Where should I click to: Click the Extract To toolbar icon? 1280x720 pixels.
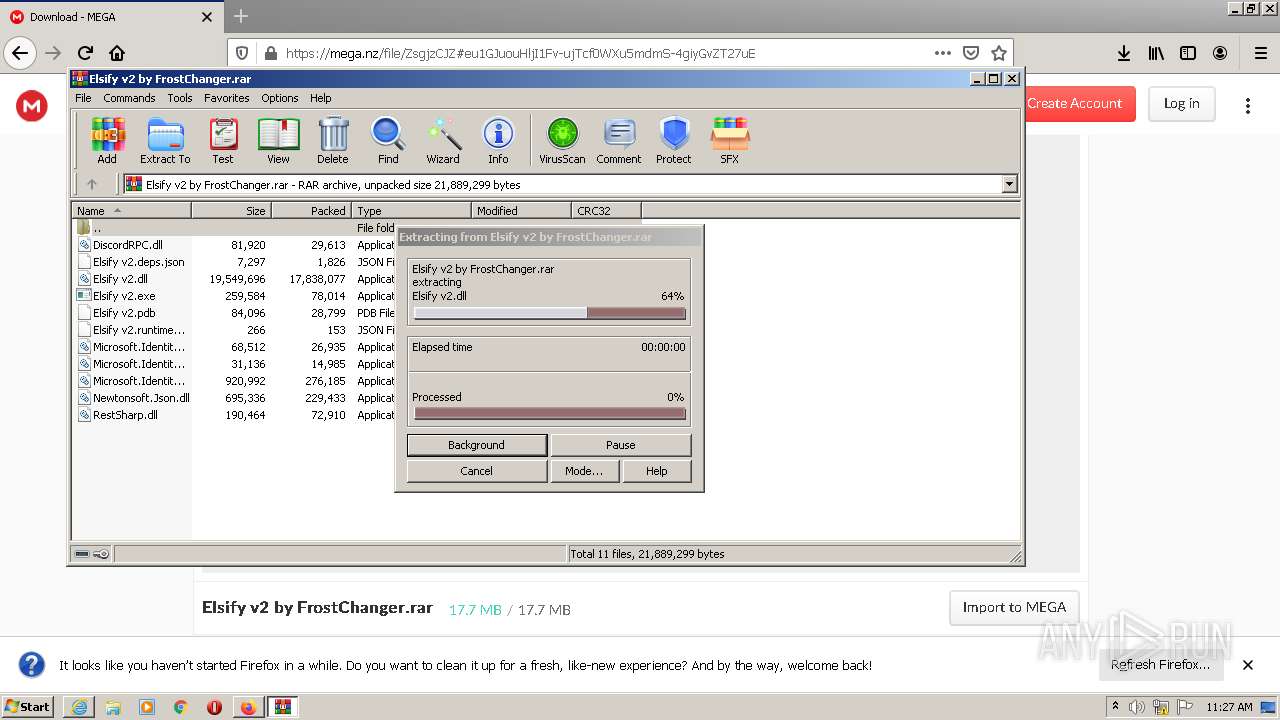pos(165,140)
